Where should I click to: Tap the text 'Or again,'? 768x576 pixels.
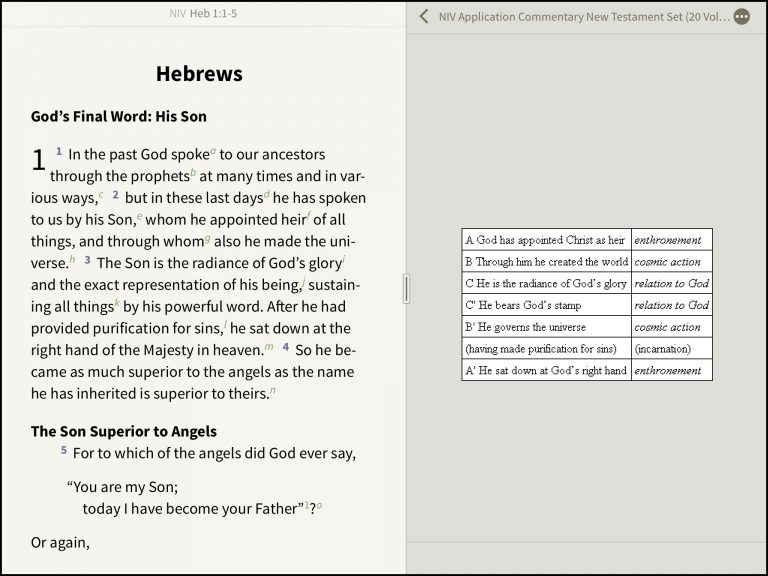coord(60,543)
